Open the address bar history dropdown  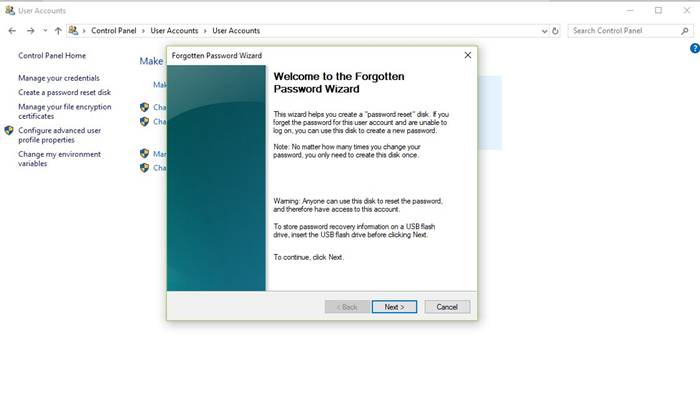coord(544,31)
